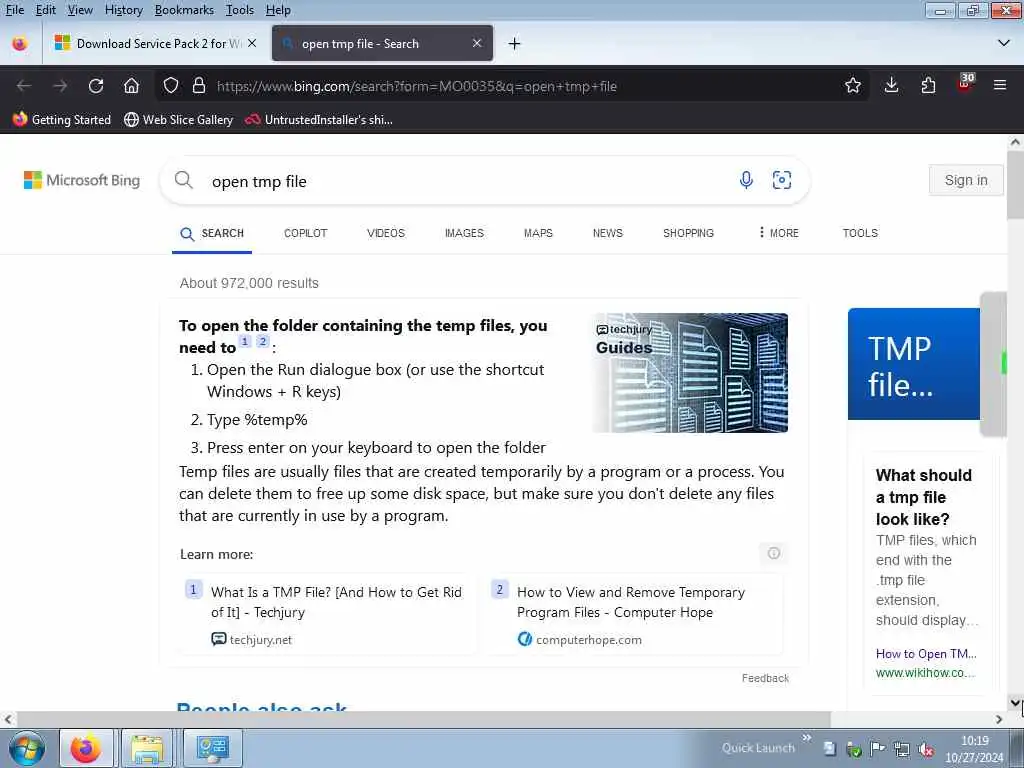This screenshot has width=1024, height=768.
Task: Switch to the IMAGES results tab
Action: [x=464, y=233]
